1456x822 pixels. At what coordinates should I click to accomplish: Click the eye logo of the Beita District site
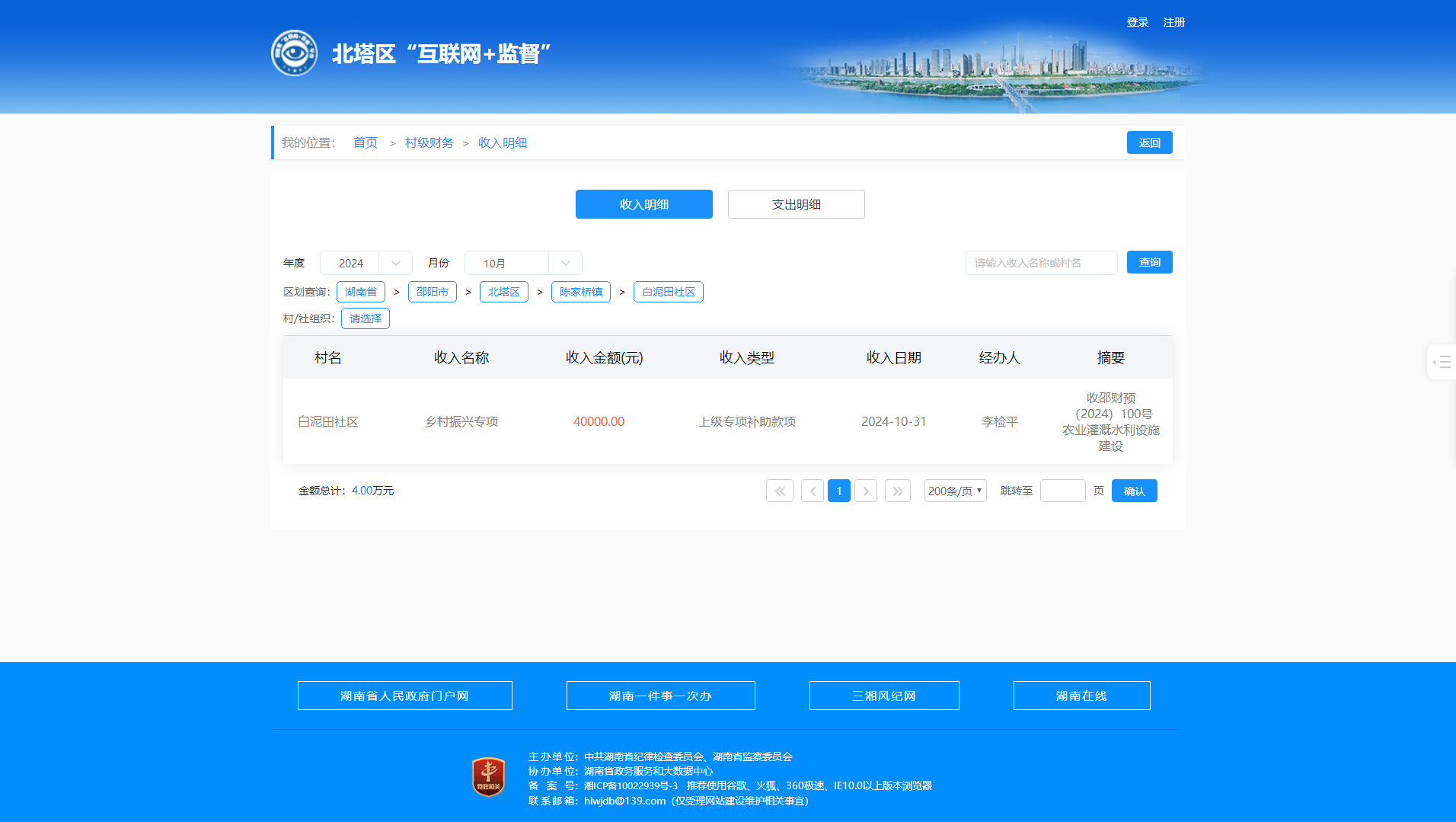click(294, 53)
